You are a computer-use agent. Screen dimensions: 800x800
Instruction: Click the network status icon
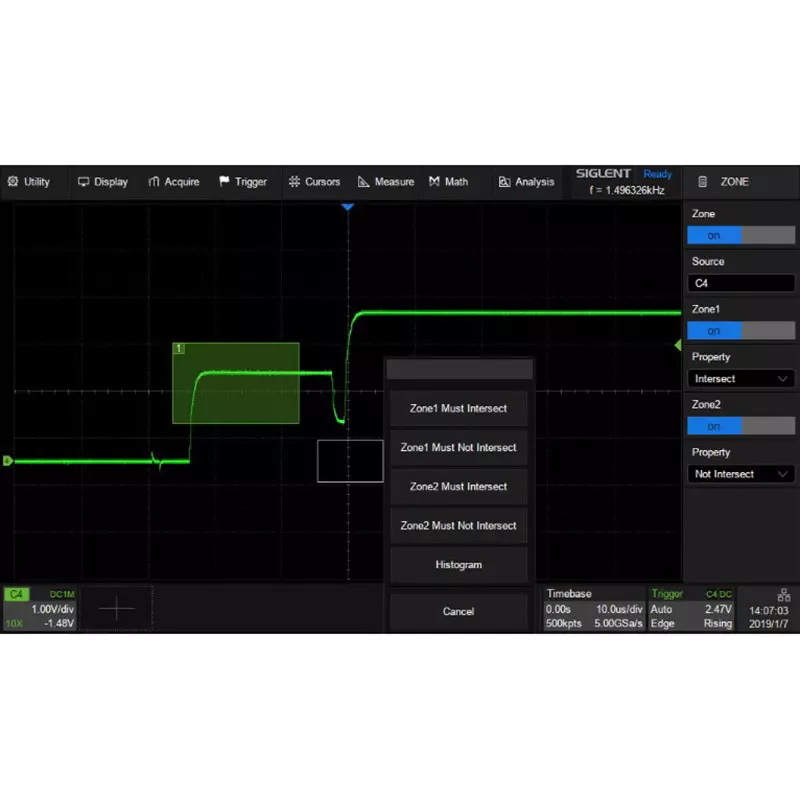pos(784,595)
